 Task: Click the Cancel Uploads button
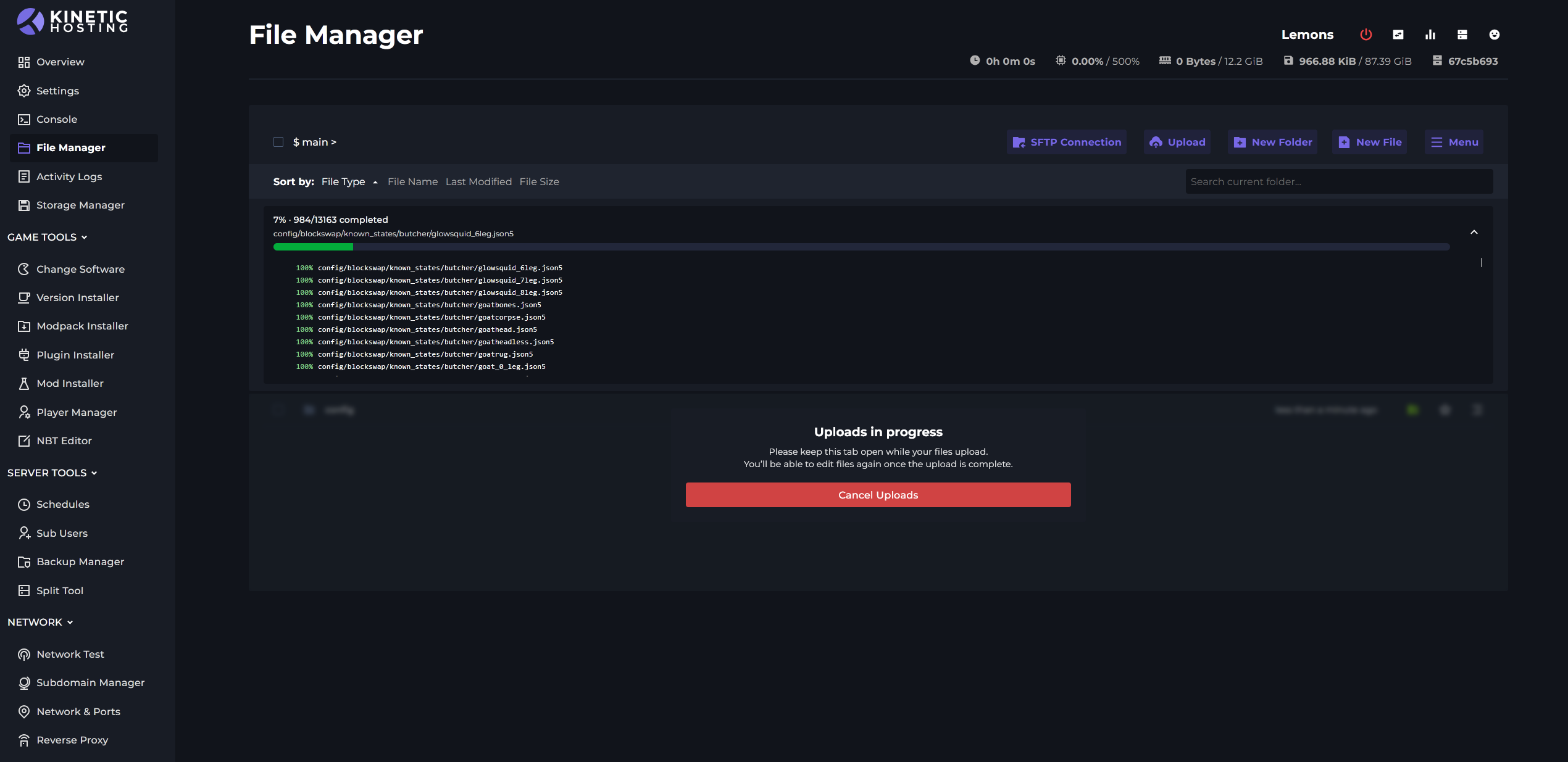point(878,495)
